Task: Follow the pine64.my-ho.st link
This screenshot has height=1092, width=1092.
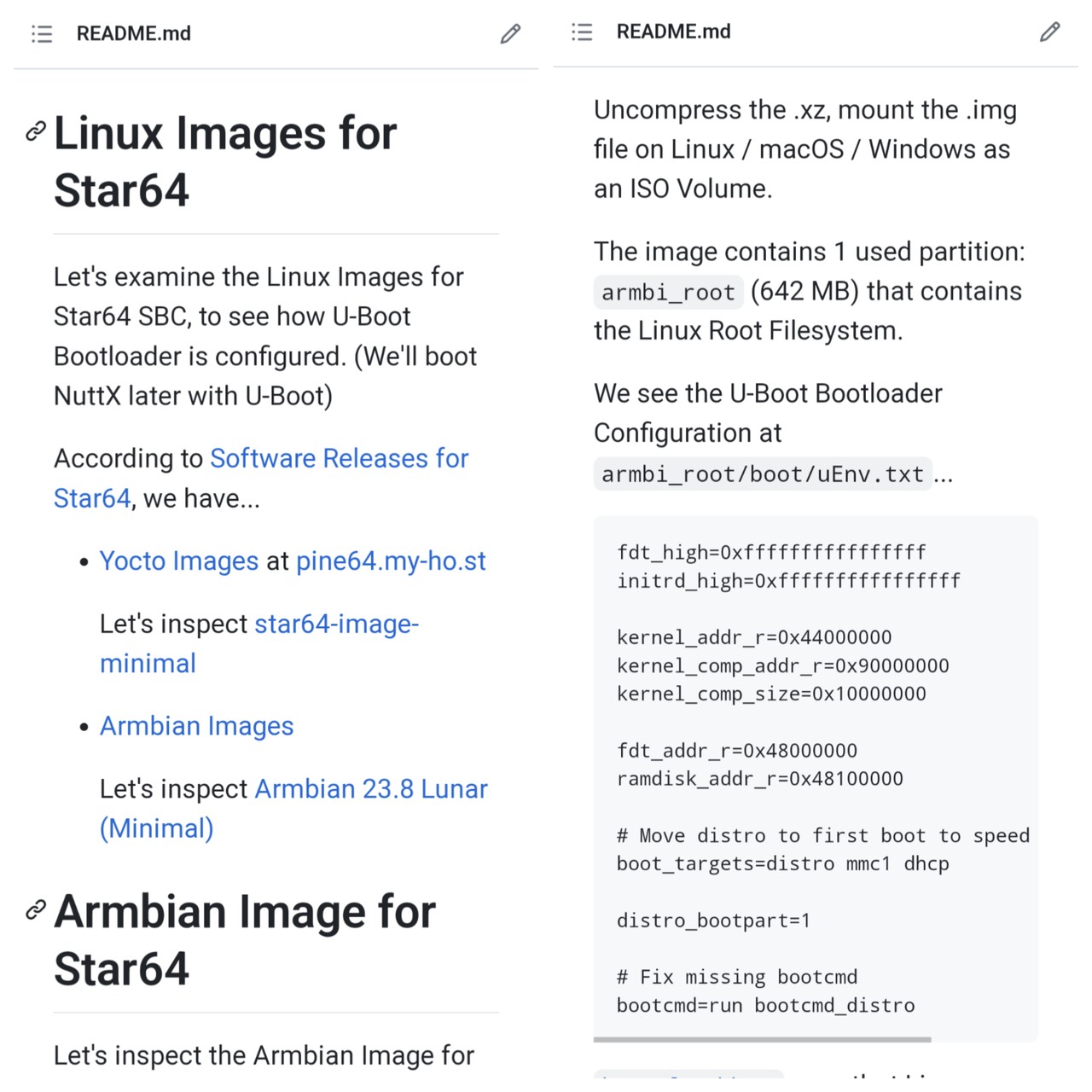Action: [x=391, y=561]
